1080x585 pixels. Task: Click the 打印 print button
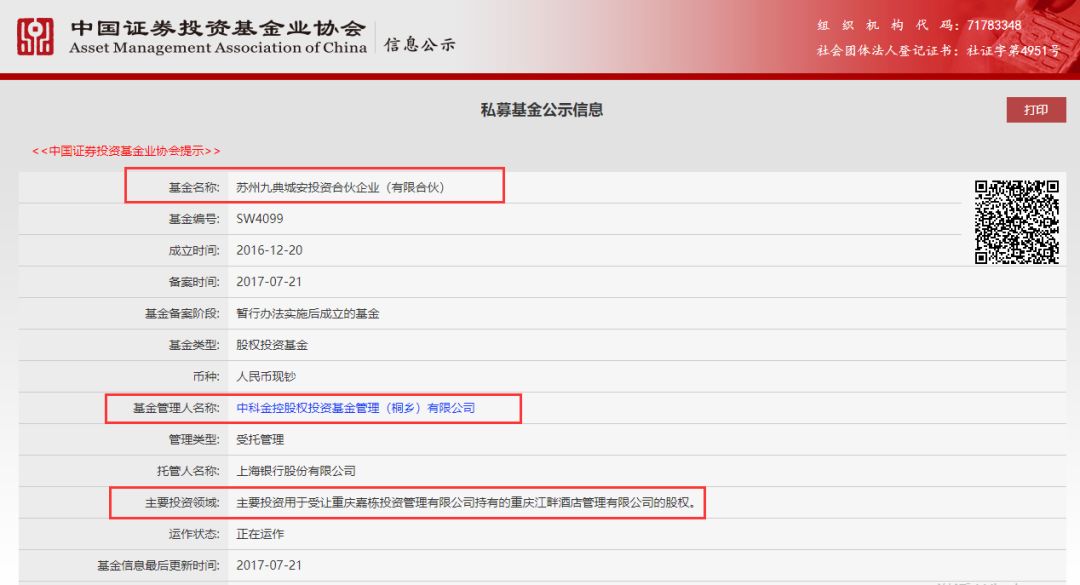click(x=1036, y=110)
